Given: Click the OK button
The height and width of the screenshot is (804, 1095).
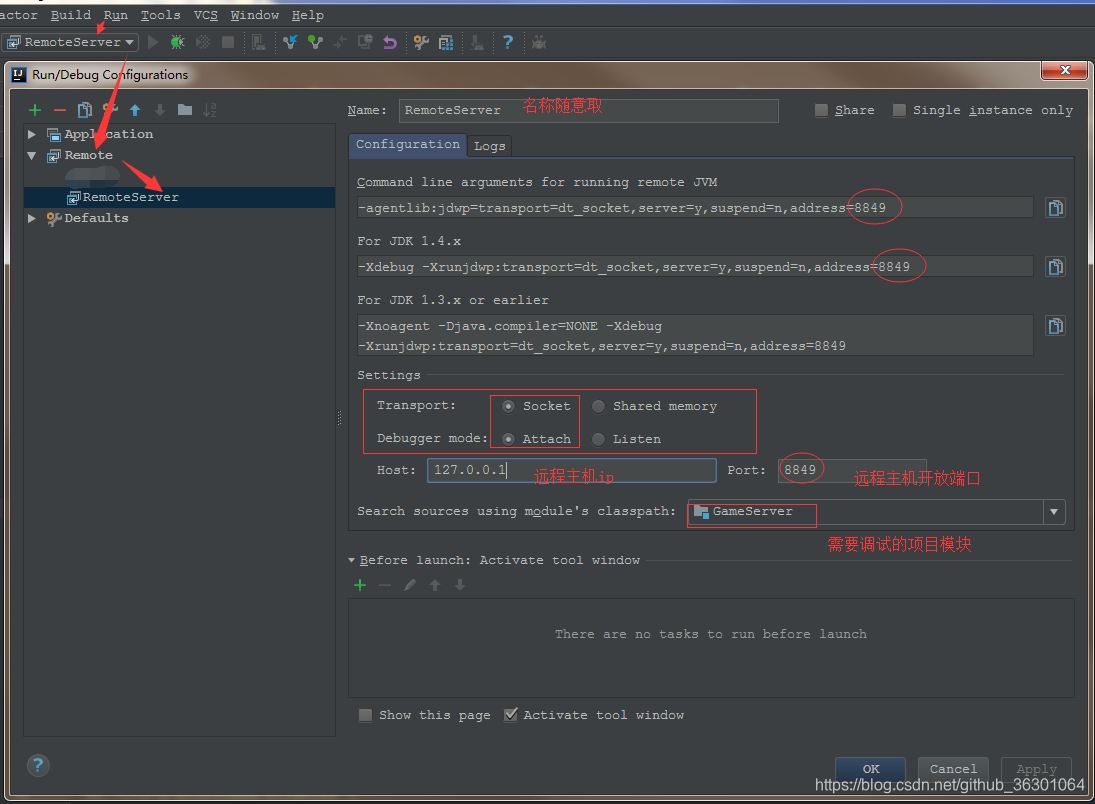Looking at the screenshot, I should pos(871,769).
